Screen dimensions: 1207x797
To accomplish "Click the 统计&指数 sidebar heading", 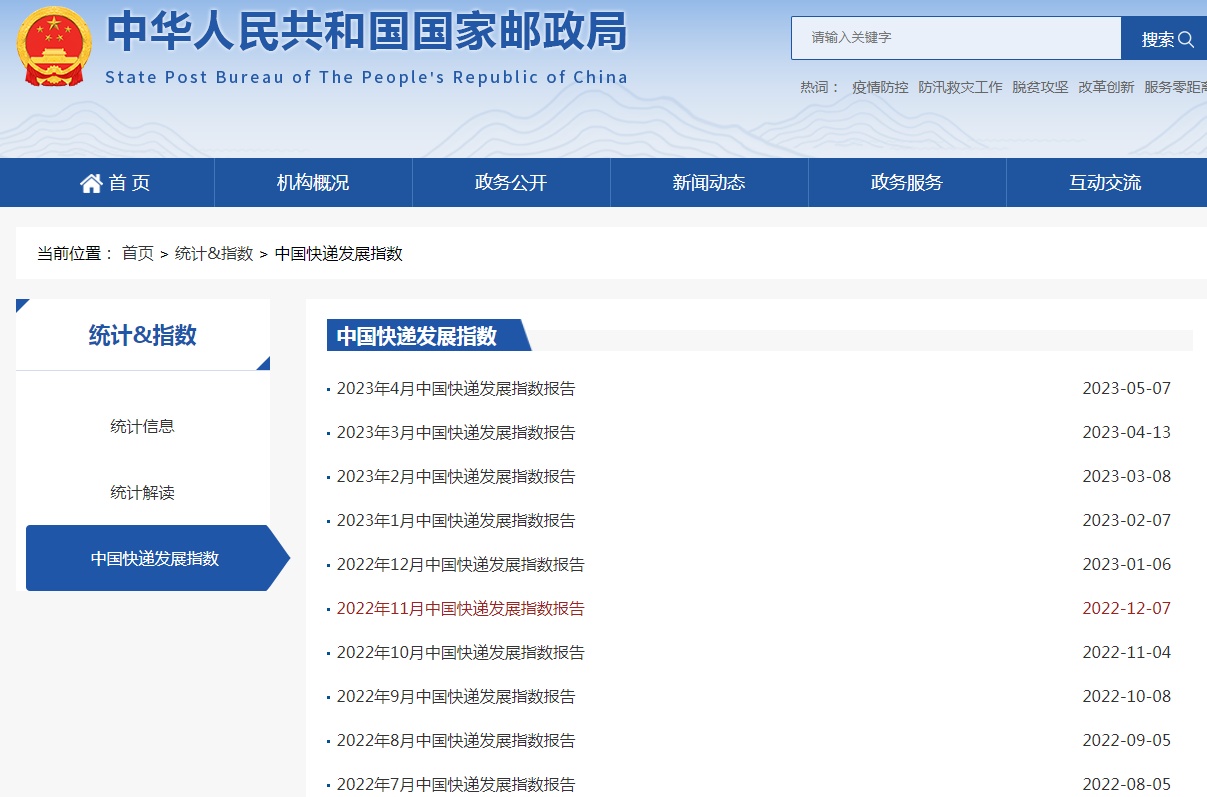I will [143, 336].
